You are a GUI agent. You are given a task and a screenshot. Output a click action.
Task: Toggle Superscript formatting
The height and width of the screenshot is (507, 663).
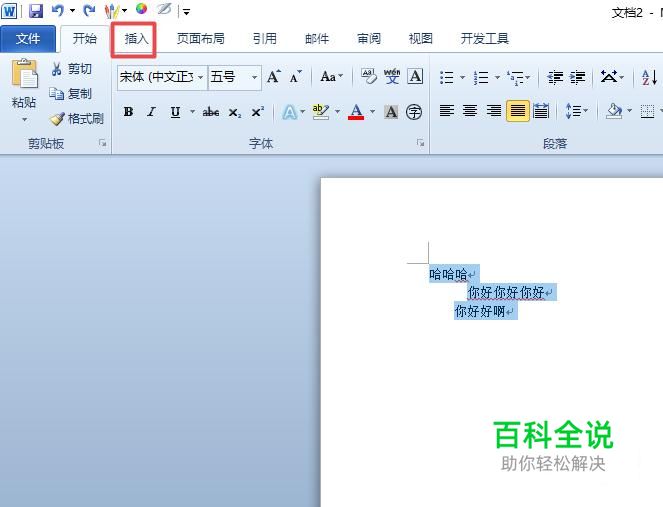[258, 112]
